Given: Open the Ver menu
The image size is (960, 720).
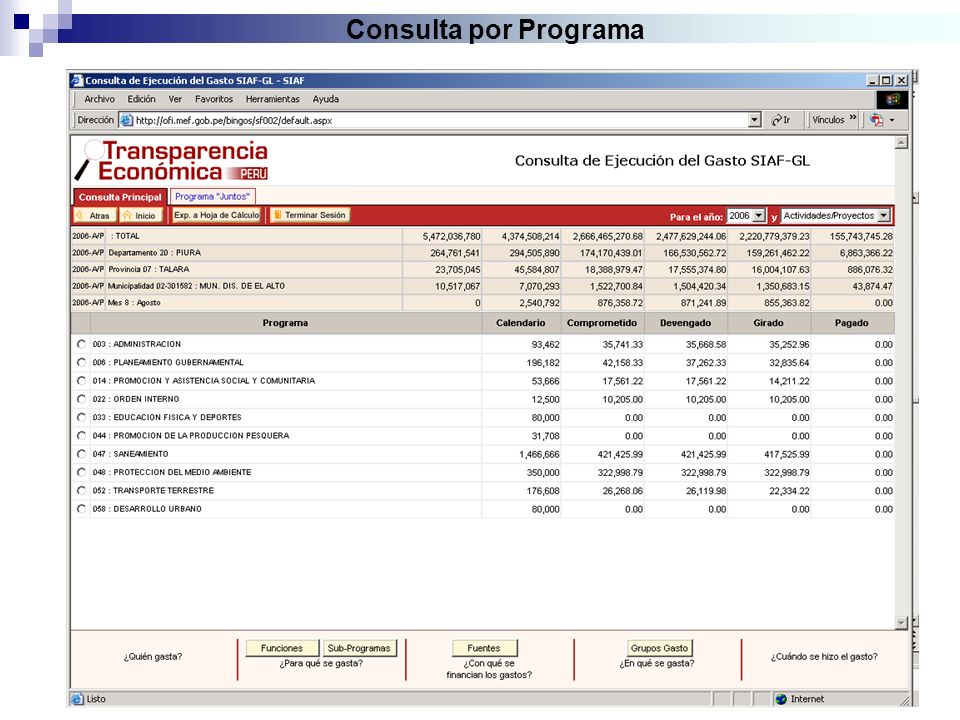Looking at the screenshot, I should (175, 99).
